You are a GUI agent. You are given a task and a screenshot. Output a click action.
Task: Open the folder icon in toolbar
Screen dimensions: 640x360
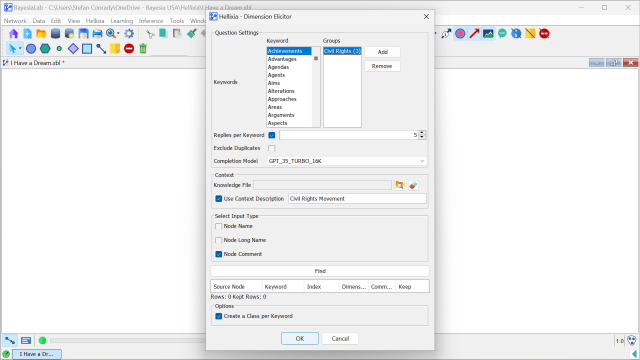[x=41, y=33]
